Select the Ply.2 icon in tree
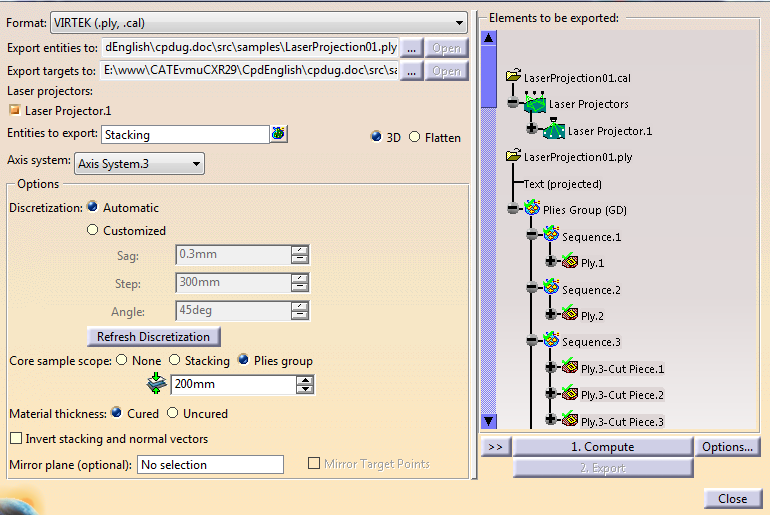770x515 pixels. (569, 315)
